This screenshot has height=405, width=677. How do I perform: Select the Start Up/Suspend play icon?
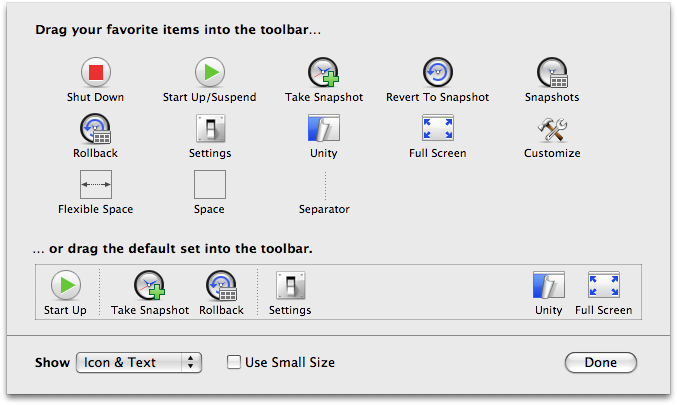(x=209, y=72)
